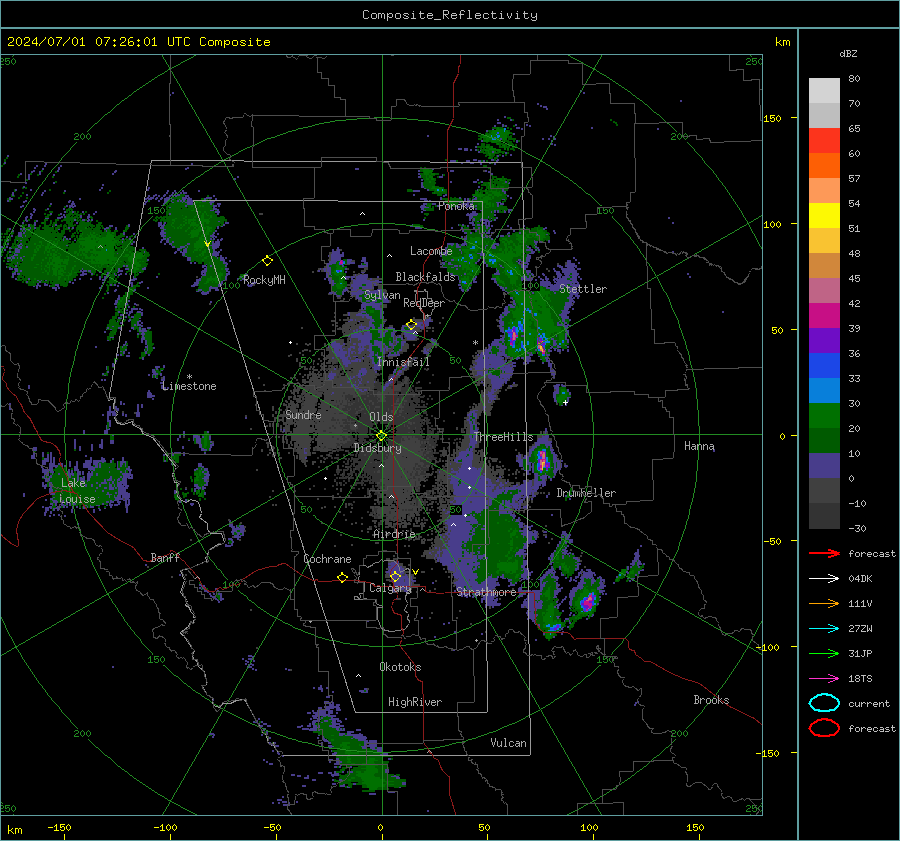Click the Ponoka town label
Screen dimensions: 900x841
(x=456, y=206)
